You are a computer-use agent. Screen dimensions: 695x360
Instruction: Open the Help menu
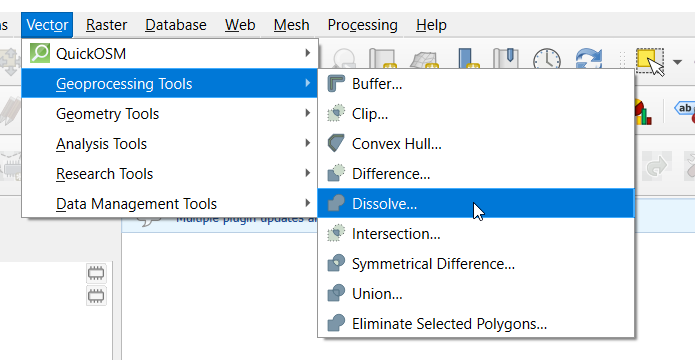pos(431,25)
